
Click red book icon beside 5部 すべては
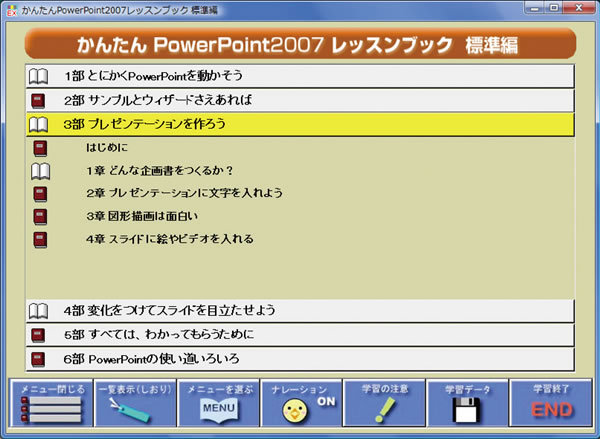pos(38,335)
